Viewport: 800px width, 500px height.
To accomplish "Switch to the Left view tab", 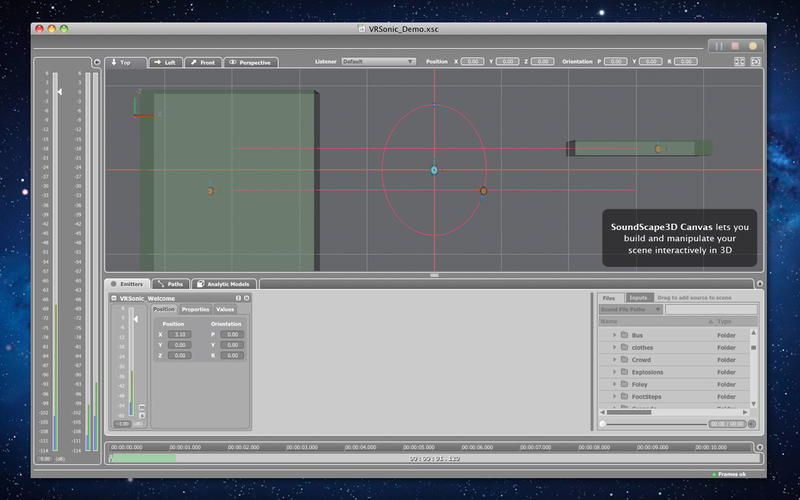I will tap(165, 62).
